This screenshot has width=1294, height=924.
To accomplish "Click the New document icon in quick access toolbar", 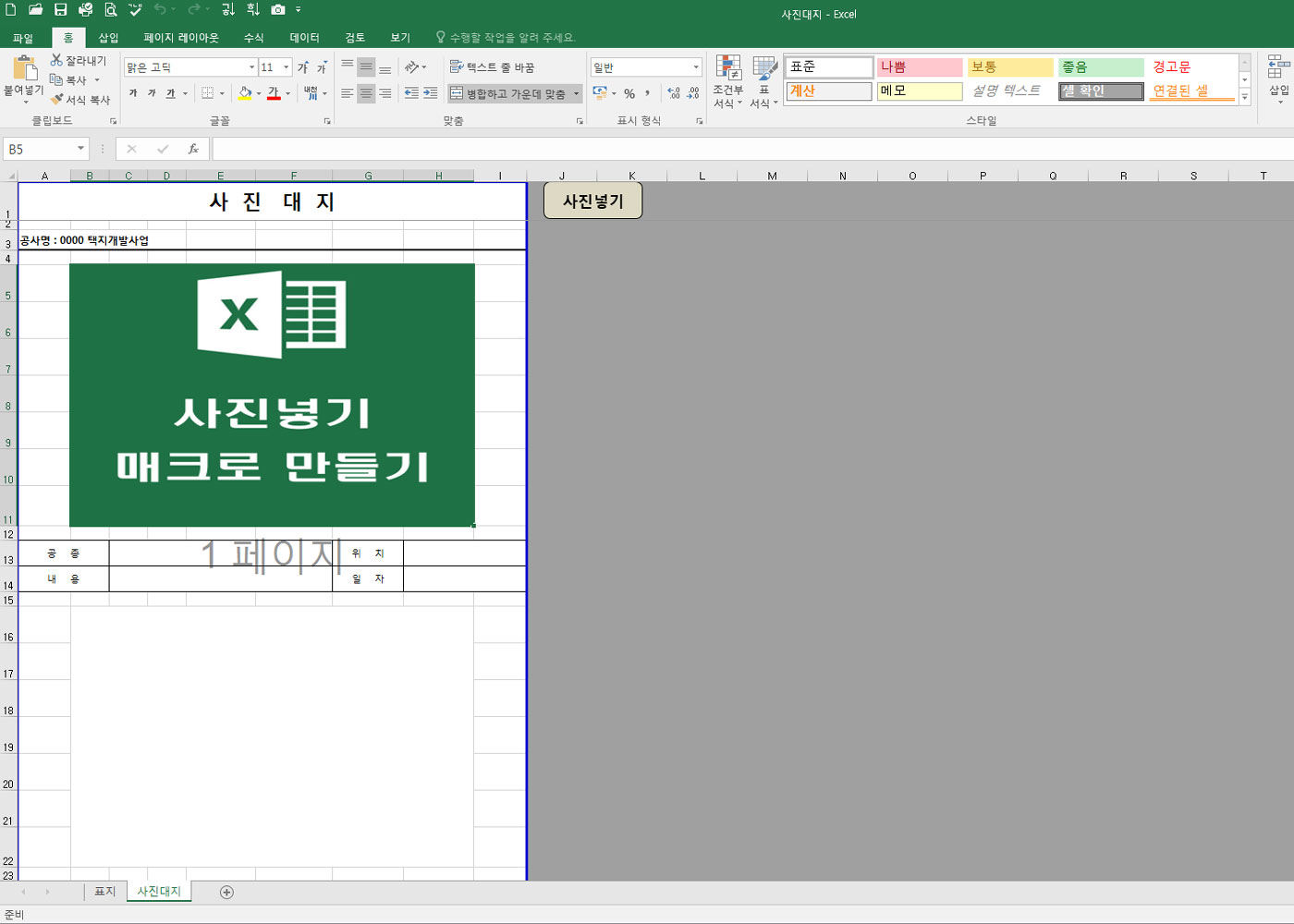I will tap(11, 9).
